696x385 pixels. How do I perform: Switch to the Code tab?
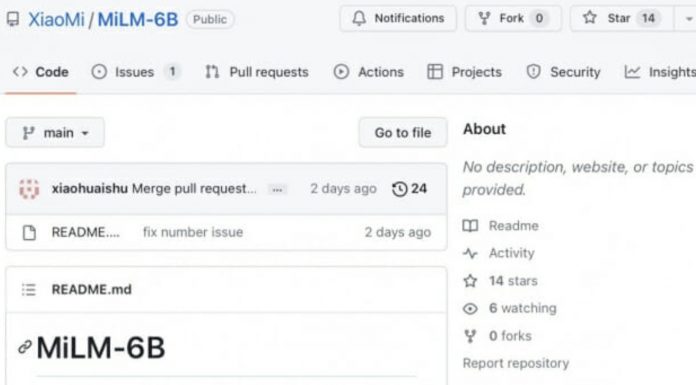[x=41, y=72]
